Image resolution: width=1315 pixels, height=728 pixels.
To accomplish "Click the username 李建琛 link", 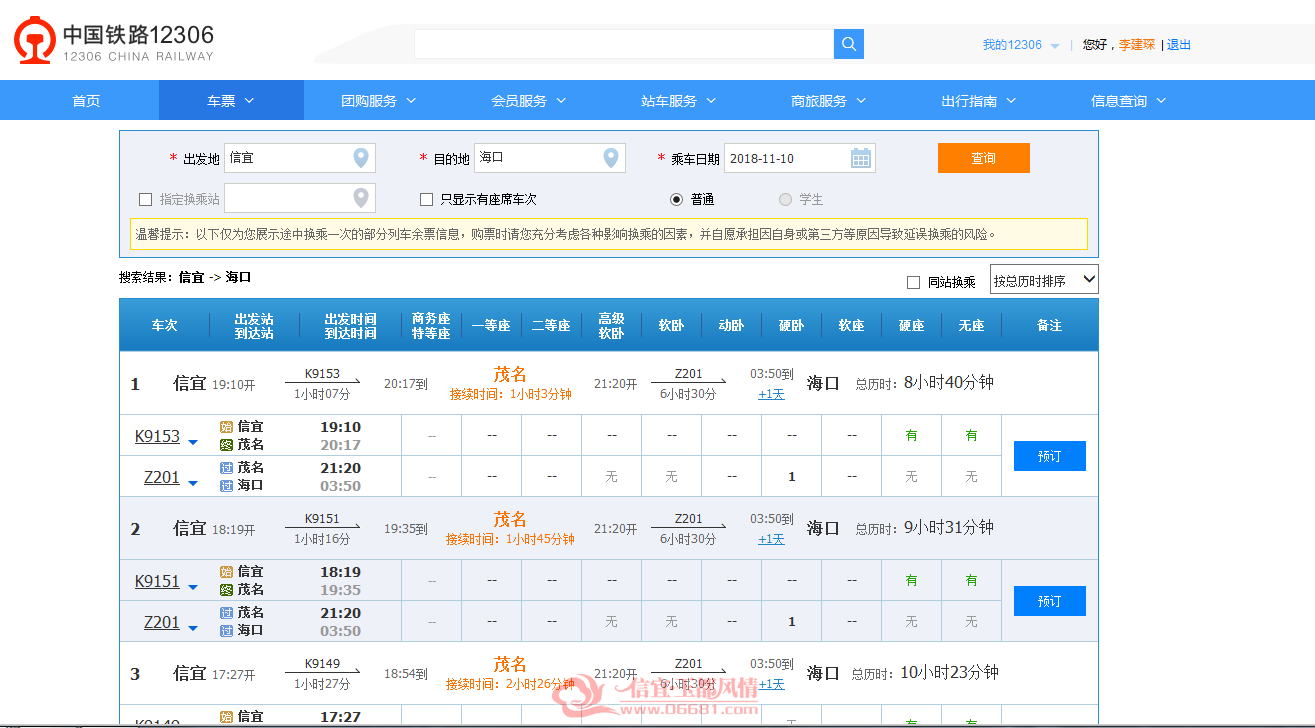I will pos(1137,45).
